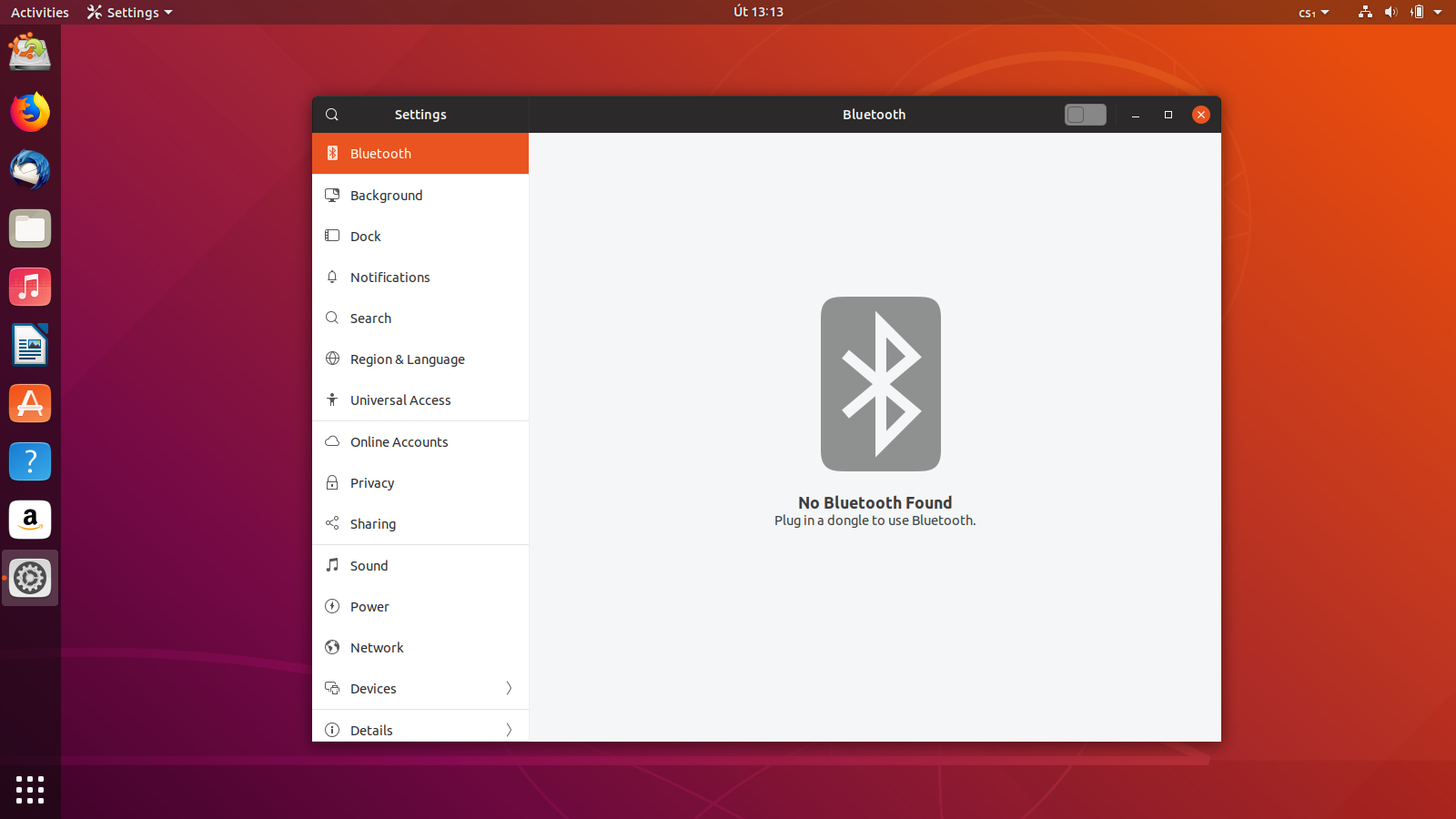Image resolution: width=1456 pixels, height=819 pixels.
Task: Click the volume indicator in the top bar
Action: point(1391,12)
